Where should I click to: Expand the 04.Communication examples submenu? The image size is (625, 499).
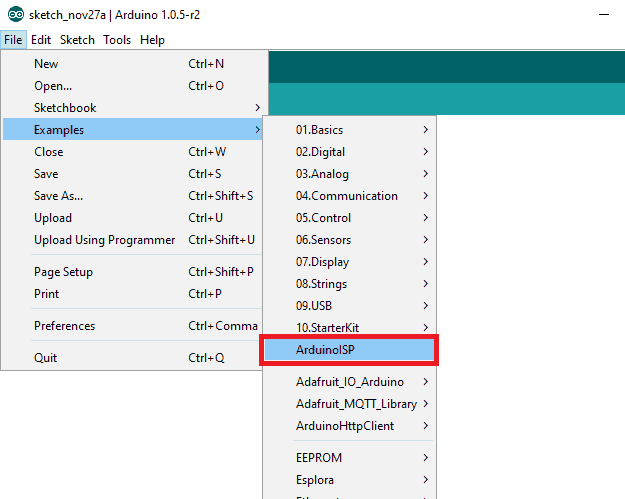(x=350, y=196)
